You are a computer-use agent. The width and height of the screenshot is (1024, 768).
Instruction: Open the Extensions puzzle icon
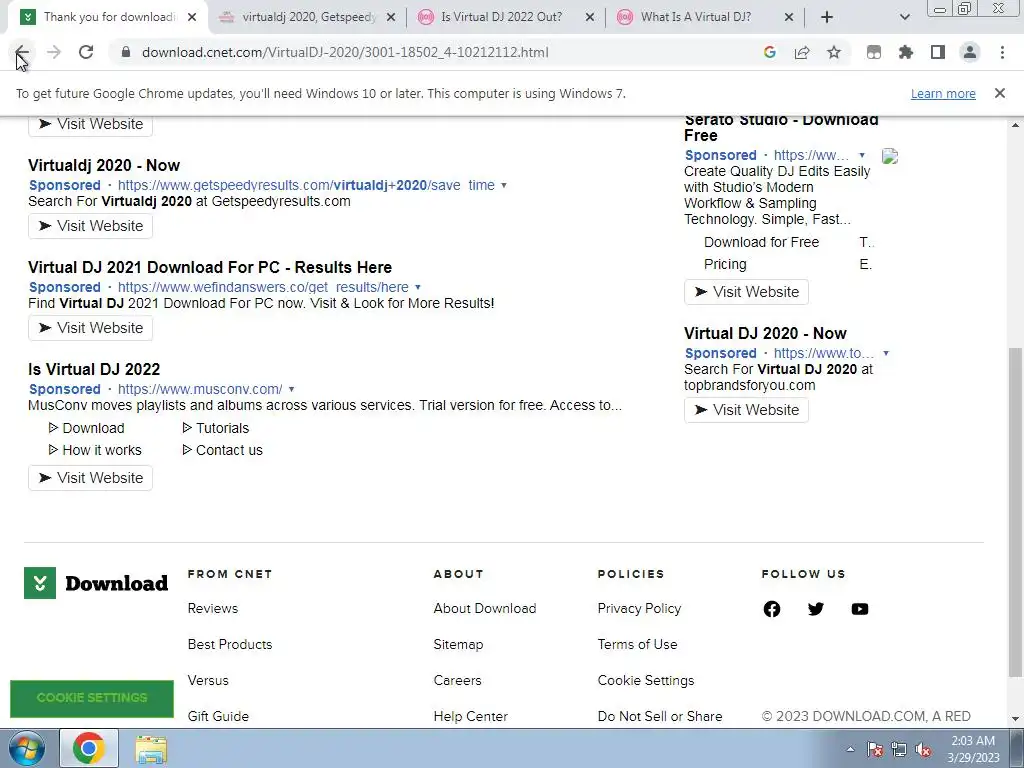click(x=906, y=52)
